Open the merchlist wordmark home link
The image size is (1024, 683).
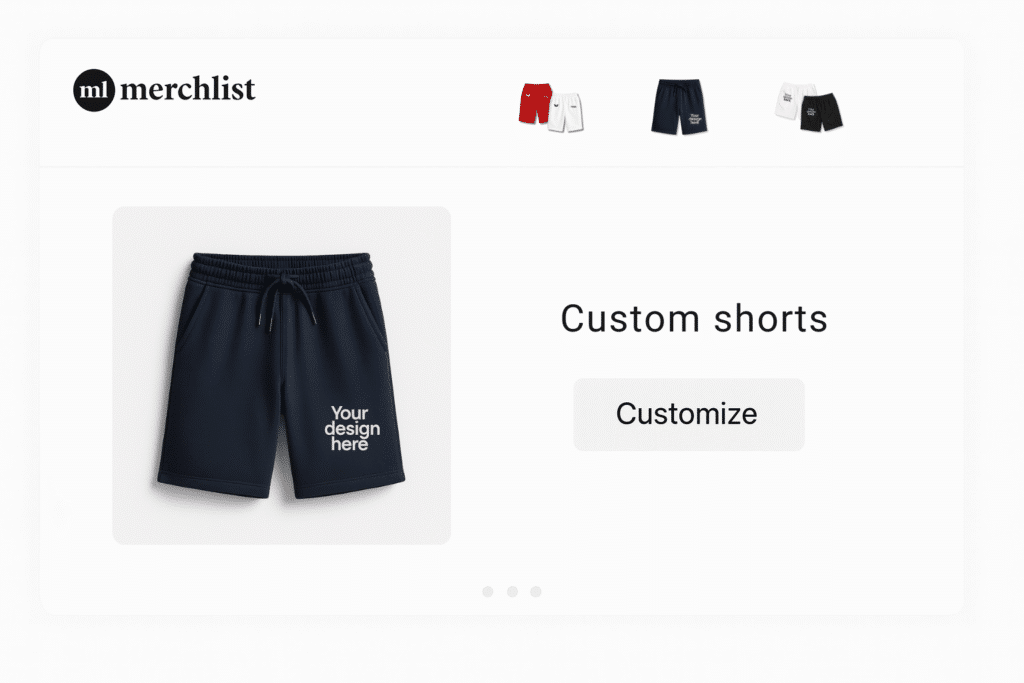(x=187, y=89)
